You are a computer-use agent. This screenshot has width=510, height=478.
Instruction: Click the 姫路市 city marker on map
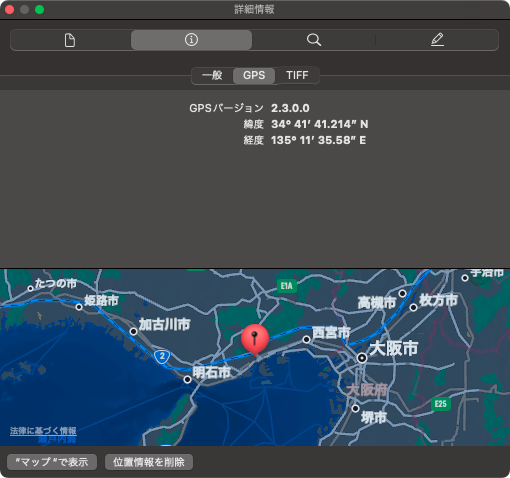pos(79,307)
